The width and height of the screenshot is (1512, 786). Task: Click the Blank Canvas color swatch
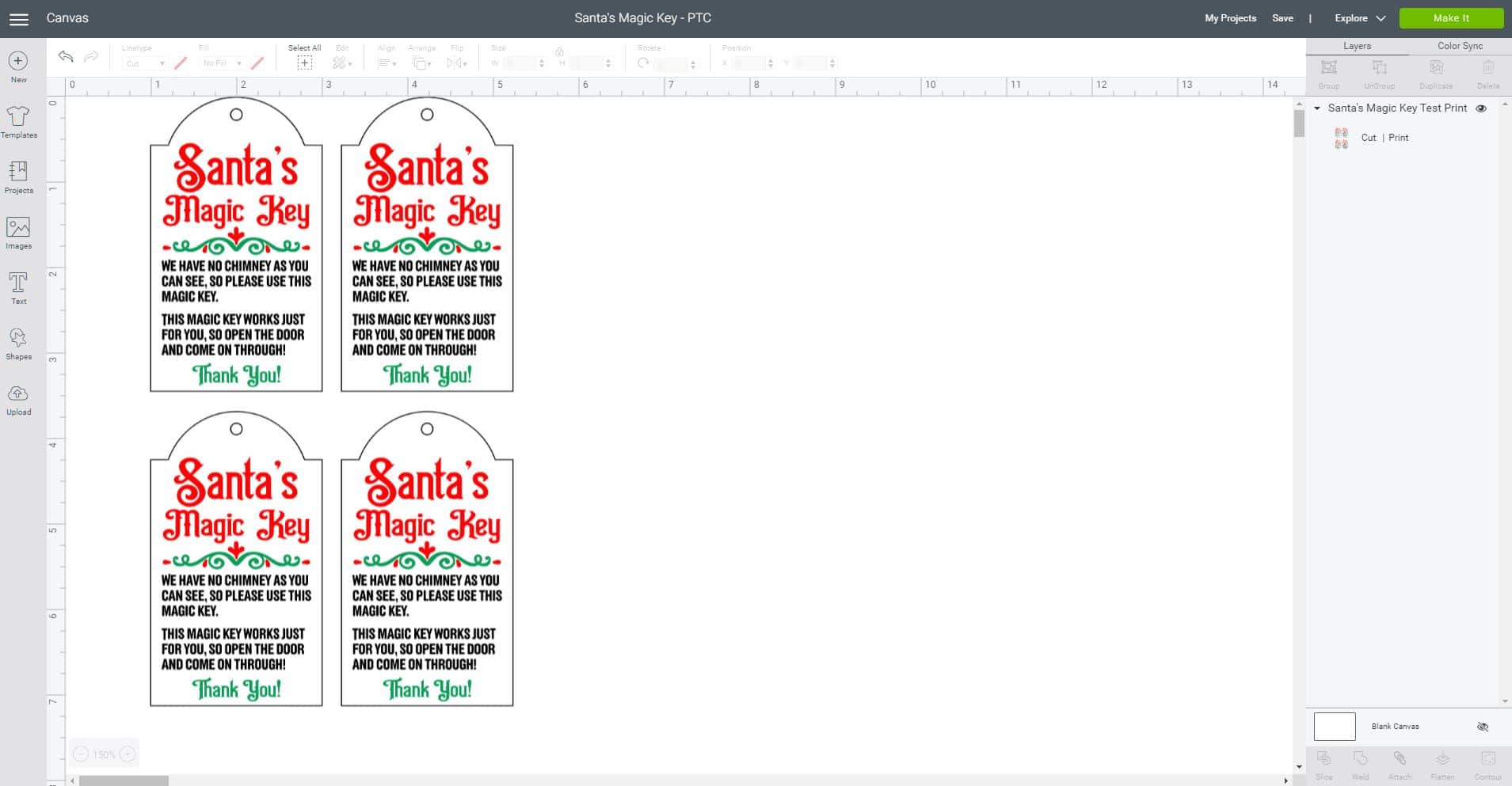[1335, 726]
